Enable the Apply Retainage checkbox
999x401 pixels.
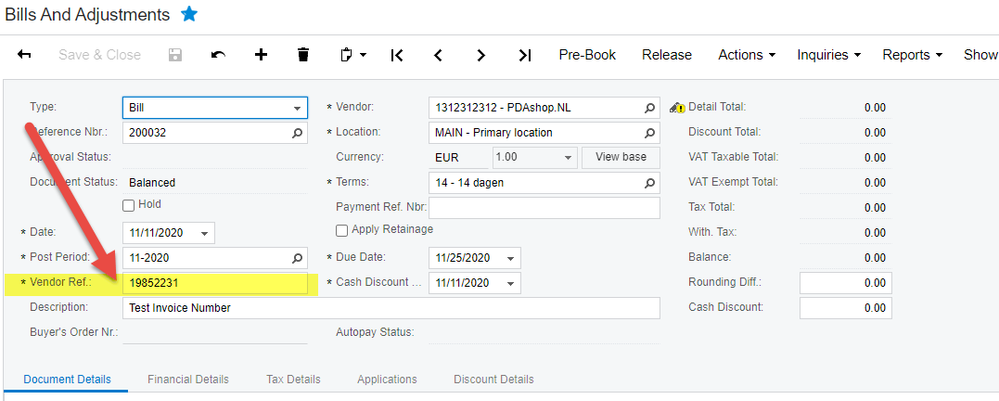tap(342, 230)
